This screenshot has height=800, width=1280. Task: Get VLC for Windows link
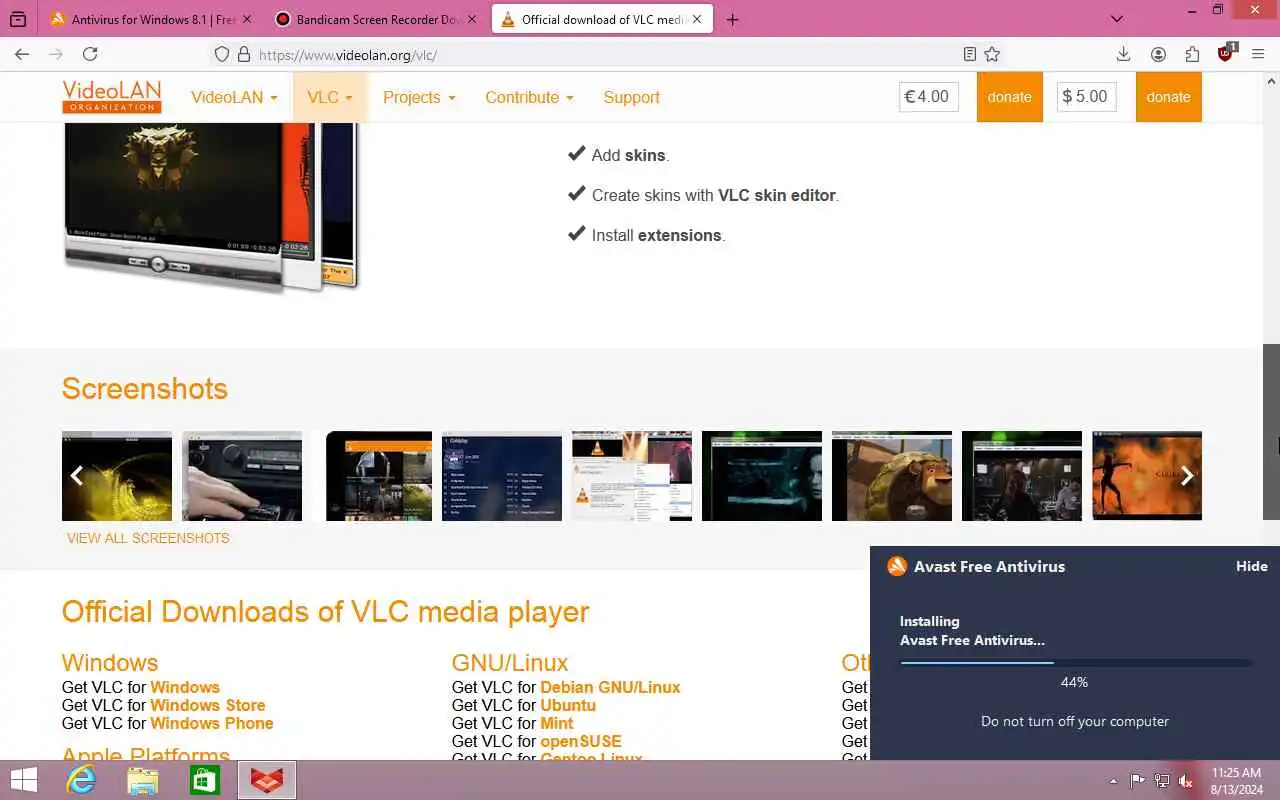point(185,687)
